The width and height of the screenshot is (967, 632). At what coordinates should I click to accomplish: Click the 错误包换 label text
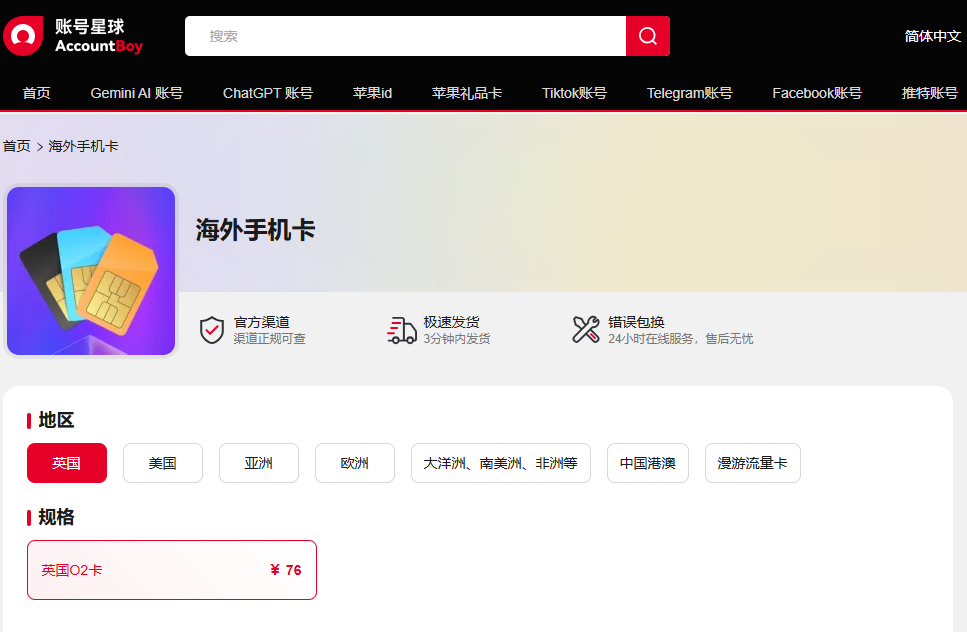636,322
